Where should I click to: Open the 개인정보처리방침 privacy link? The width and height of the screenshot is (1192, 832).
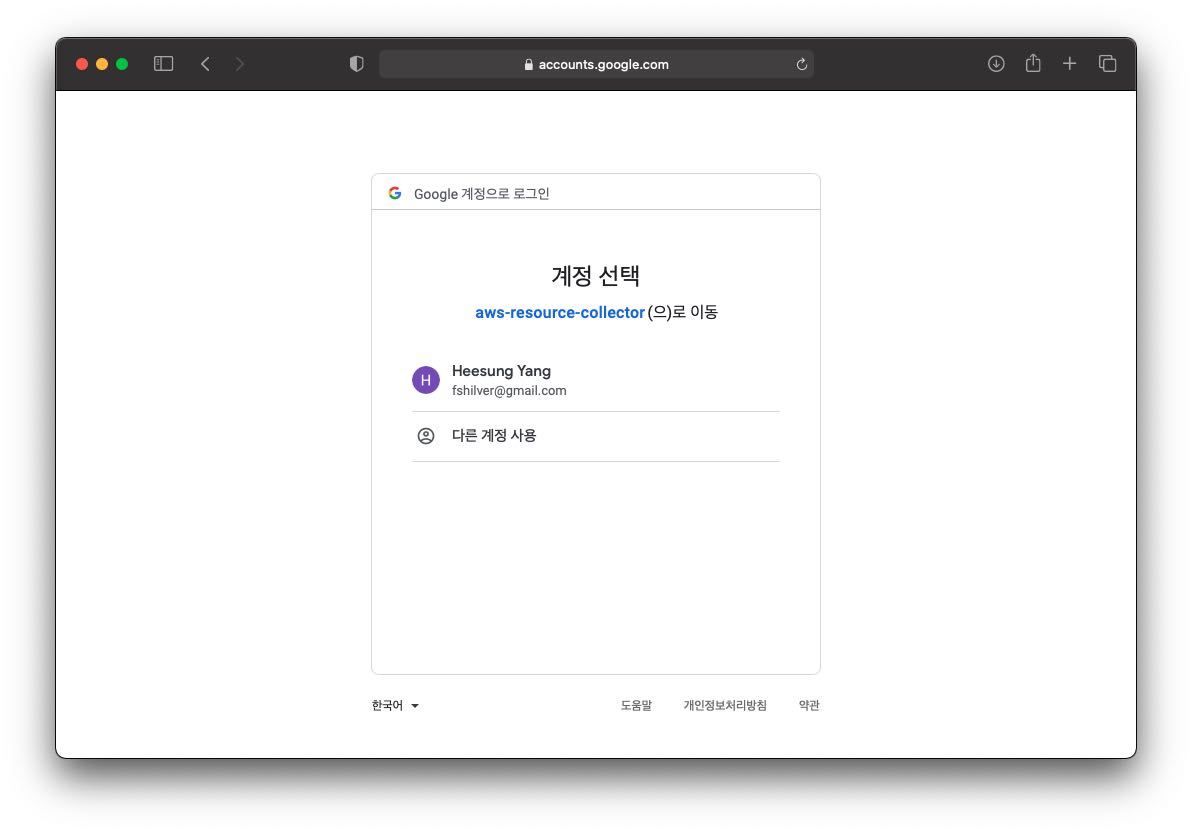(725, 706)
